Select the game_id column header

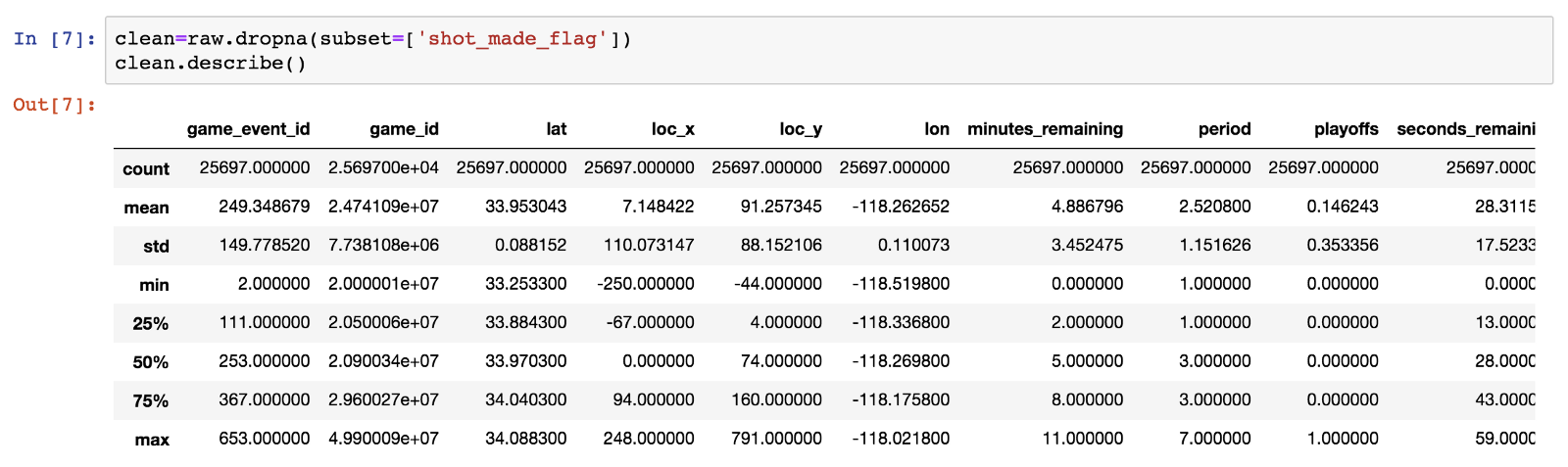(404, 129)
